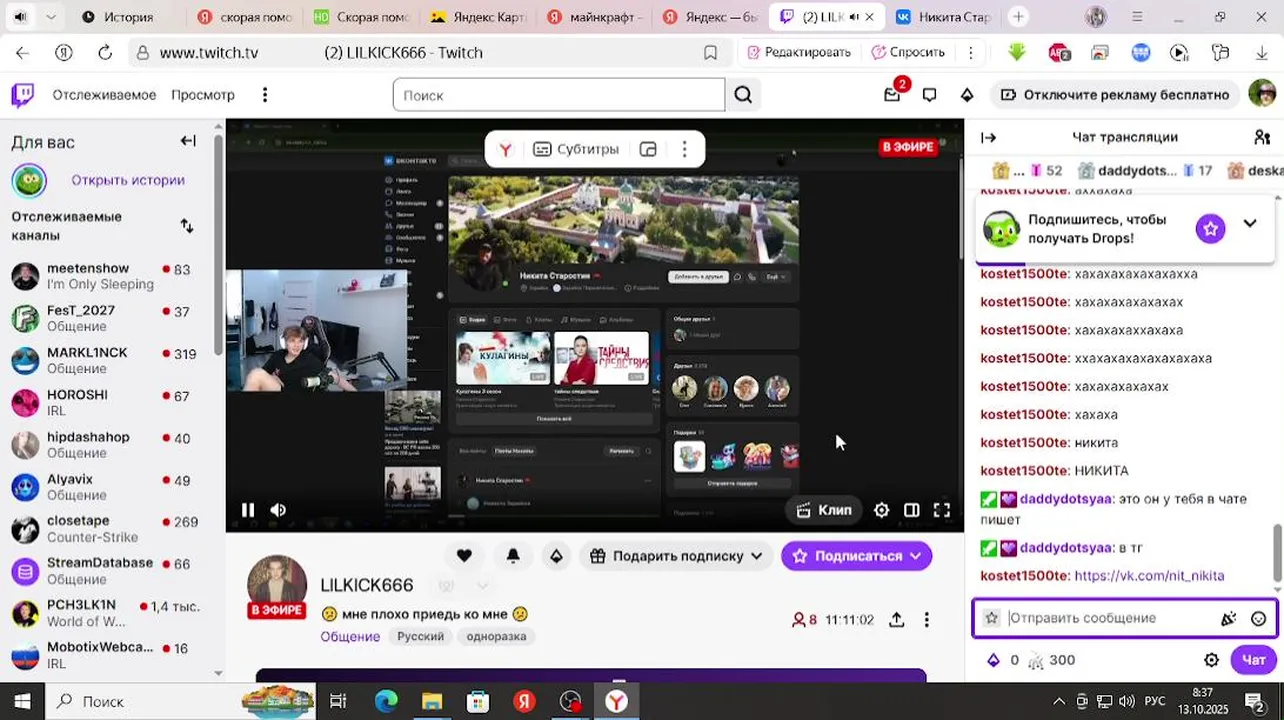Collapse the left sidebar arrow icon
The image size is (1284, 720).
(188, 141)
